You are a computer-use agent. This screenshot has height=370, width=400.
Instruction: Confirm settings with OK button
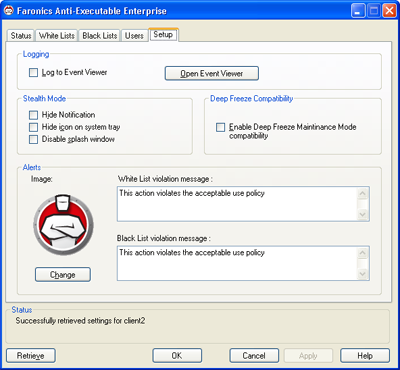pyautogui.click(x=177, y=356)
